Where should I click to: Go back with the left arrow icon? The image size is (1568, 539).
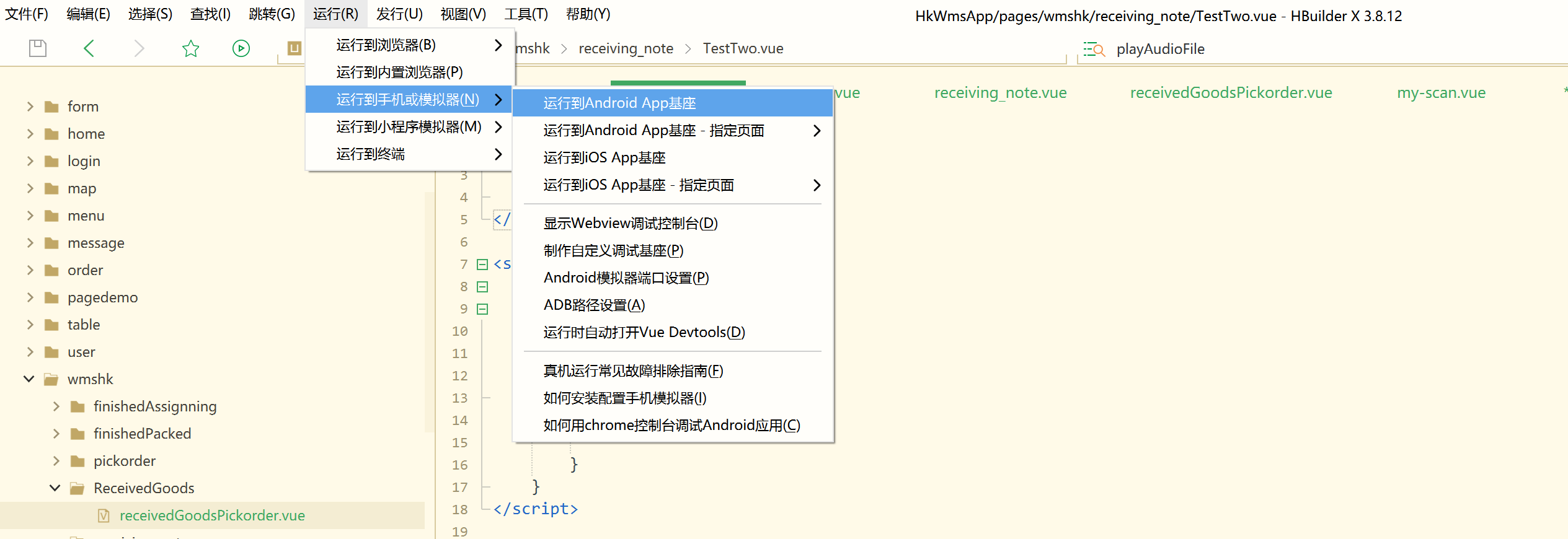pos(89,48)
